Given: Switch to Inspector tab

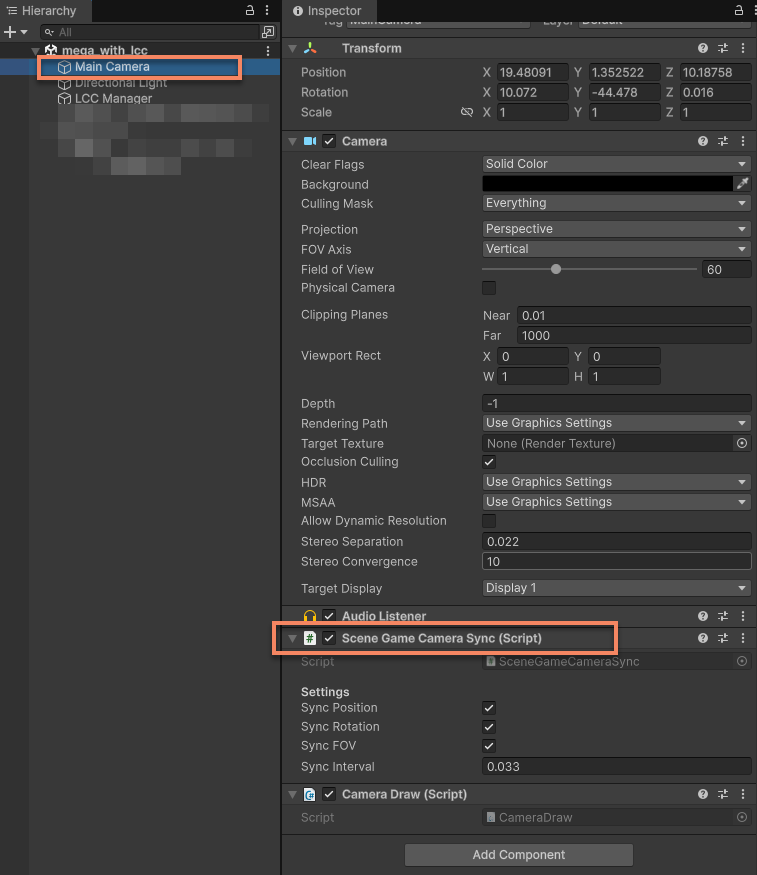Looking at the screenshot, I should [x=328, y=11].
